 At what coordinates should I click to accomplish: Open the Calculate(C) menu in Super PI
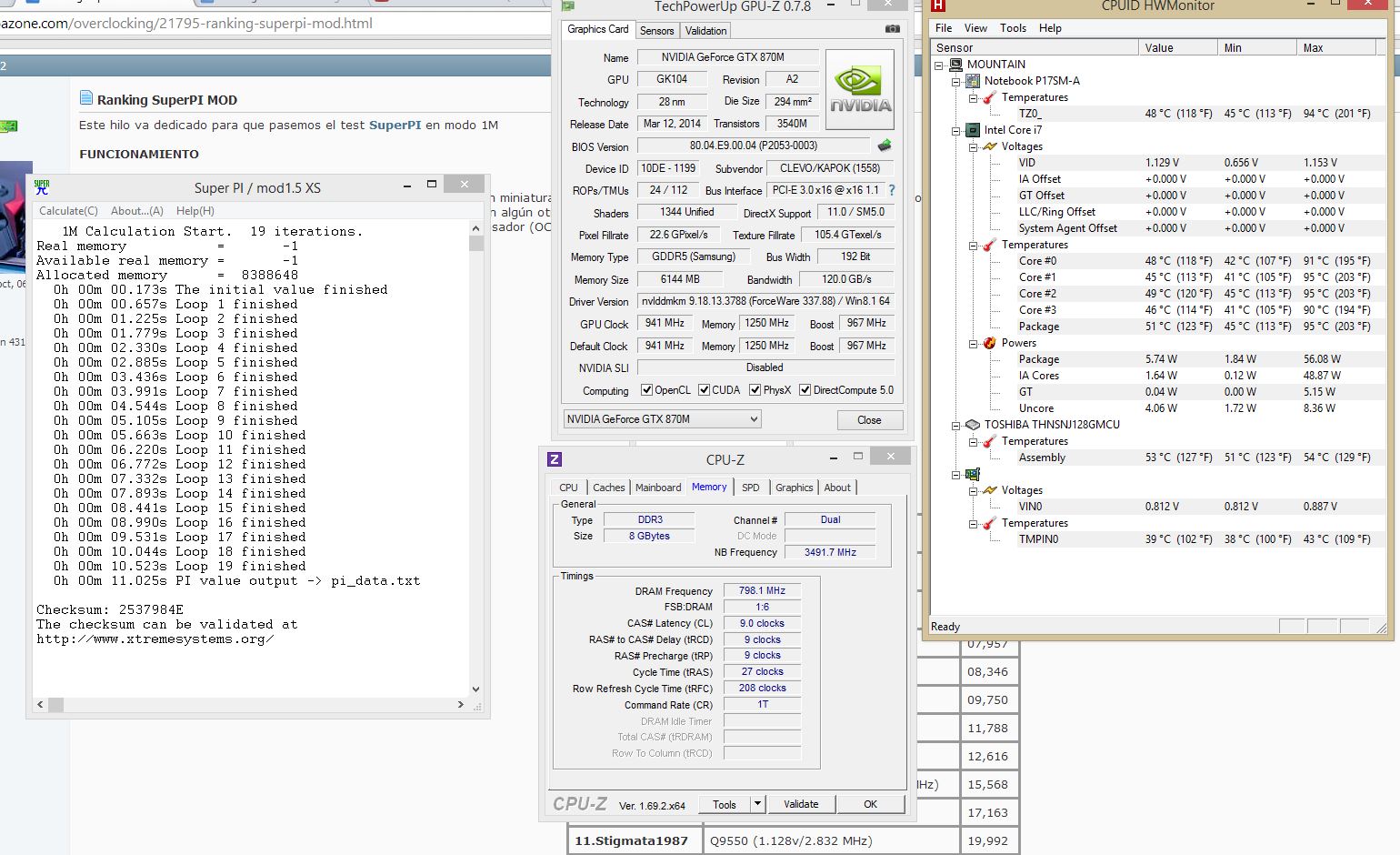68,210
